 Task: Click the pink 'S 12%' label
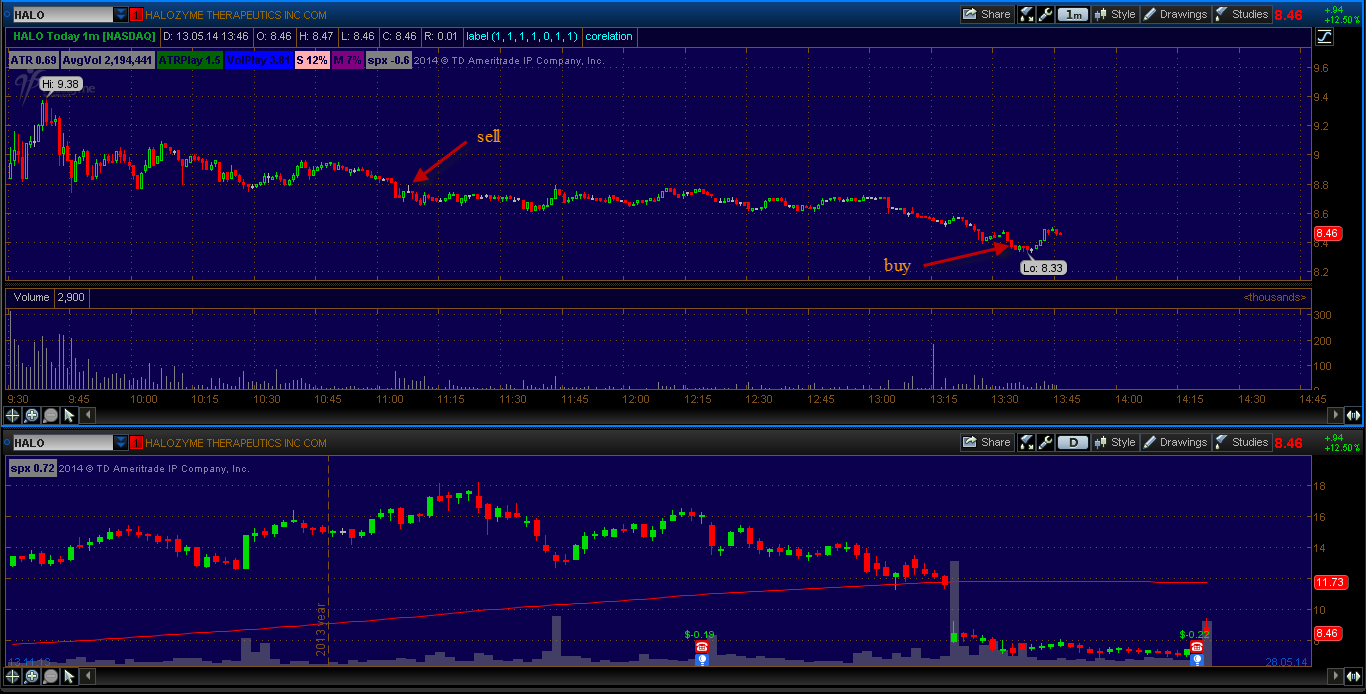[x=312, y=60]
